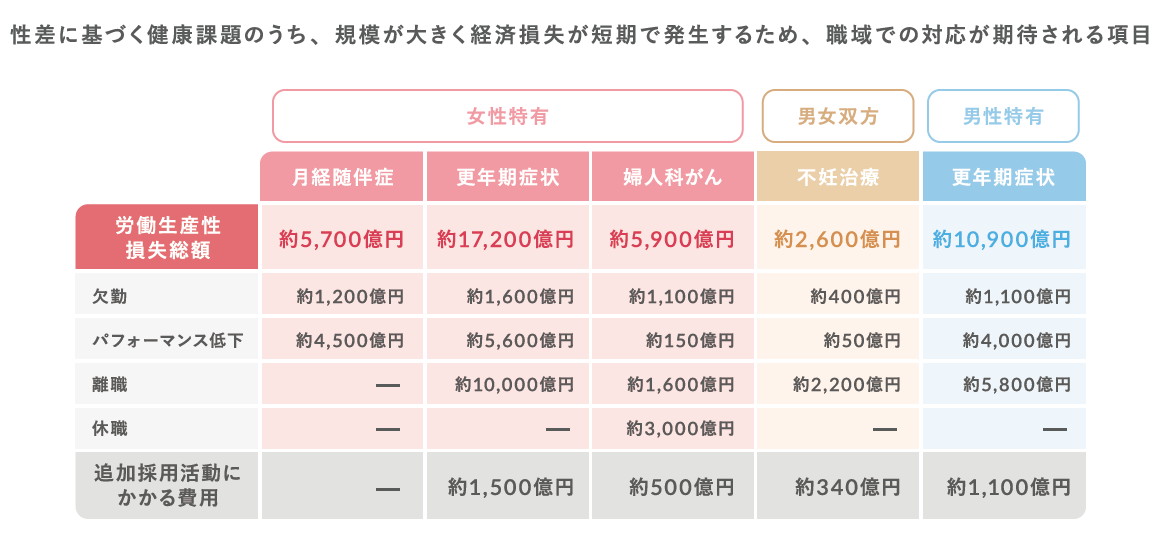Click the 約340億円 recruitment cost cell
Screen dimensions: 1153x551
pos(848,487)
